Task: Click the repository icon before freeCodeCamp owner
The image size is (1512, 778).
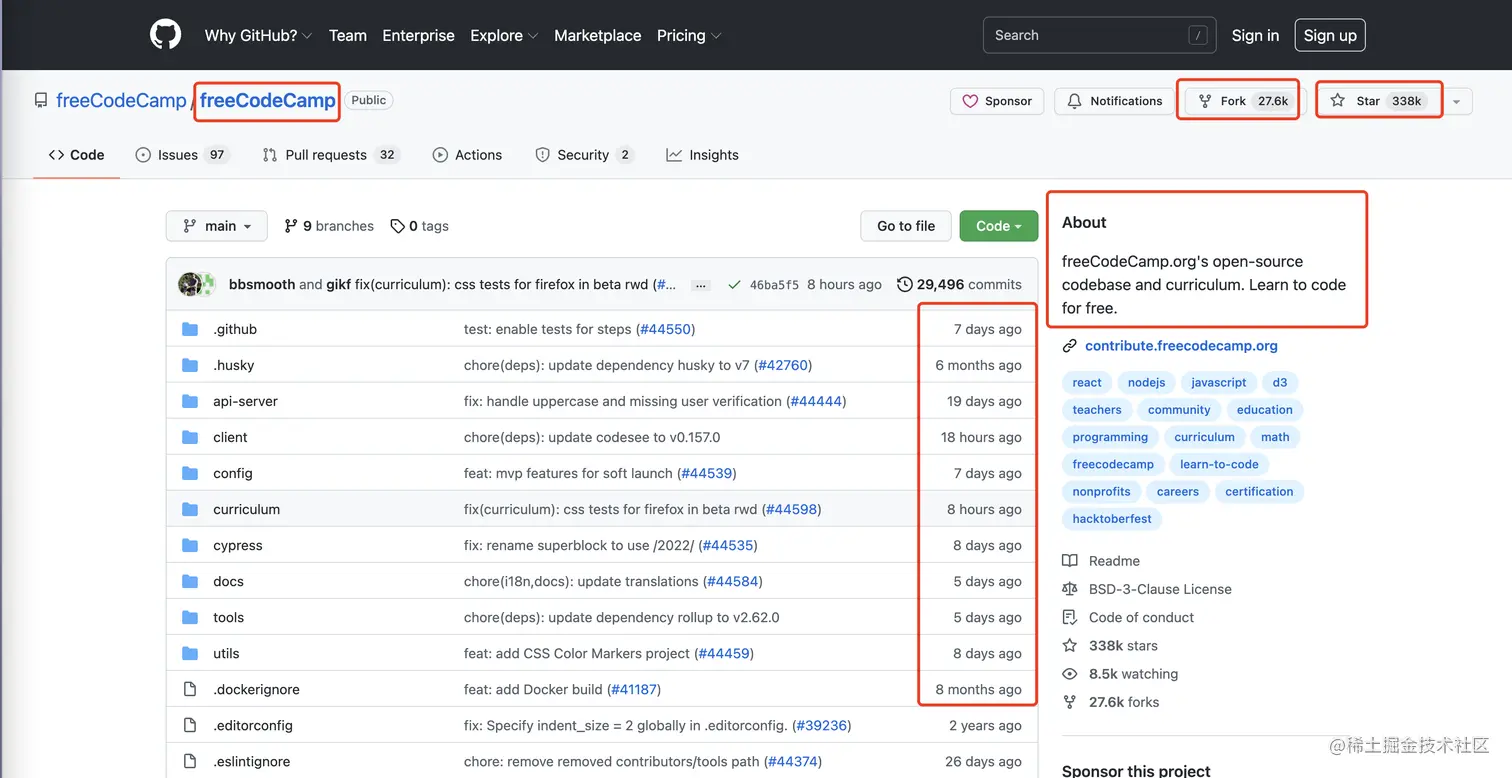Action: coord(41,100)
